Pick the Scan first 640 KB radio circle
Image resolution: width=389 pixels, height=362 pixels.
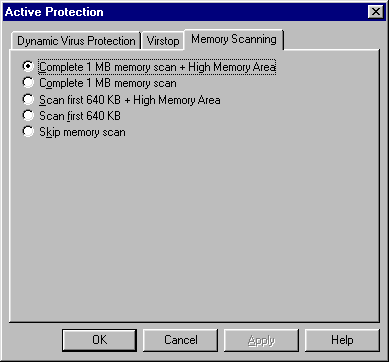pyautogui.click(x=28, y=115)
